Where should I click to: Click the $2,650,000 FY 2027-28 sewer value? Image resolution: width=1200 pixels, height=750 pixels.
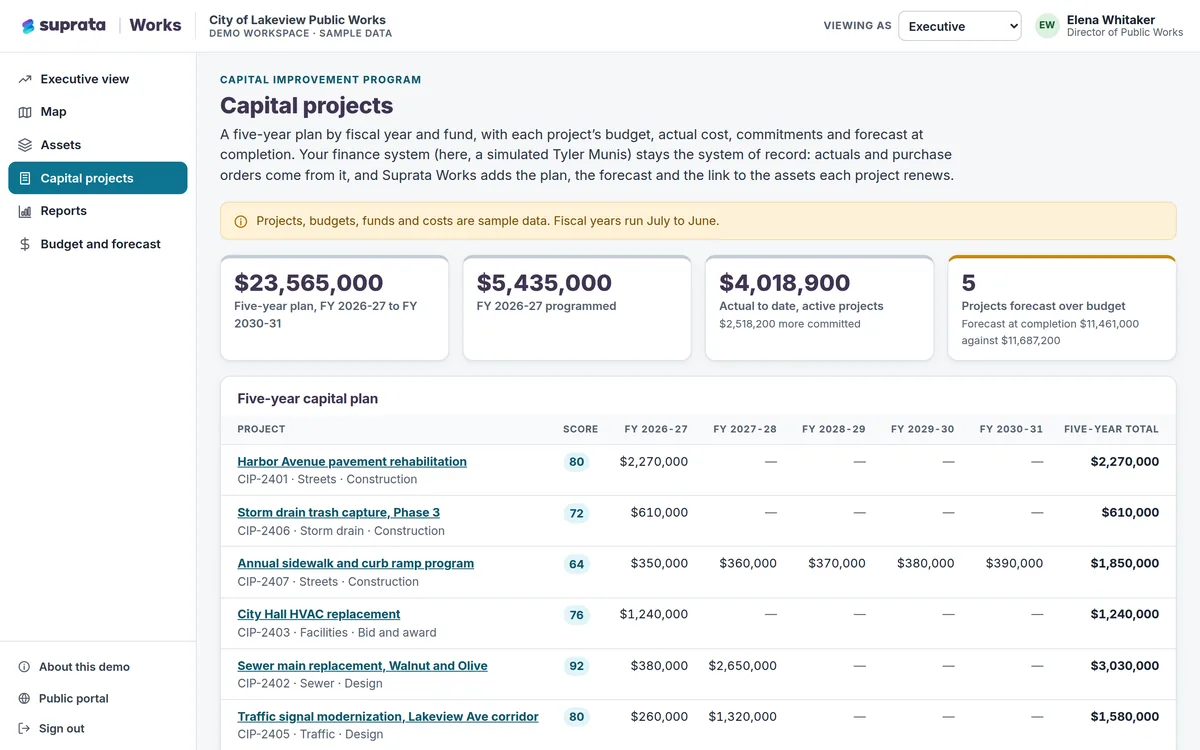coord(743,666)
